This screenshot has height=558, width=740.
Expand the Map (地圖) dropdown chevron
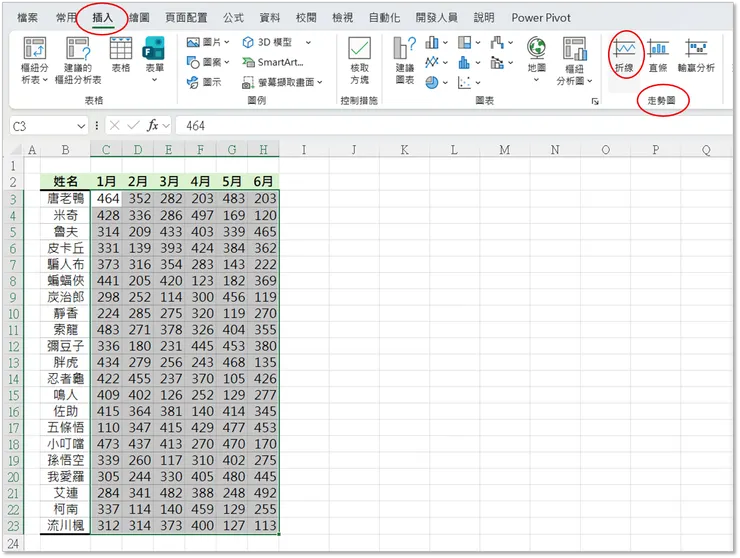(x=536, y=80)
